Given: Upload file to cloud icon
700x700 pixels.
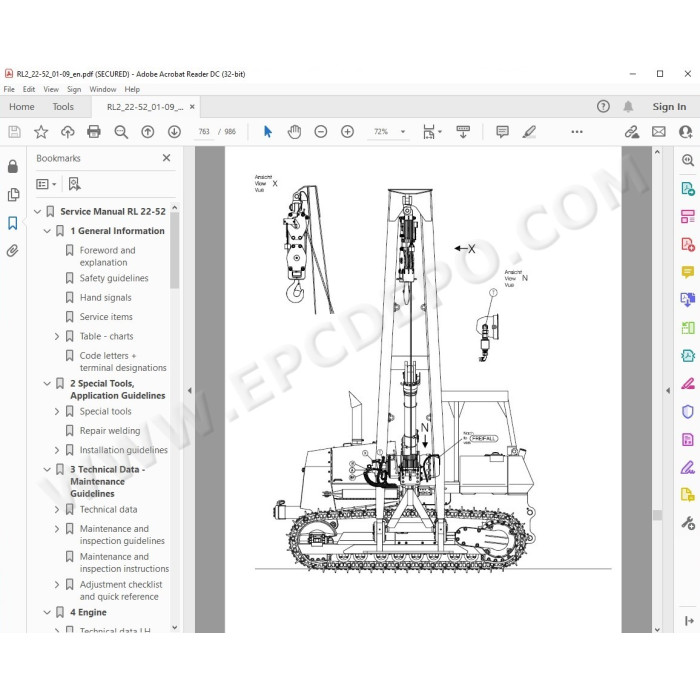Looking at the screenshot, I should click(x=67, y=132).
